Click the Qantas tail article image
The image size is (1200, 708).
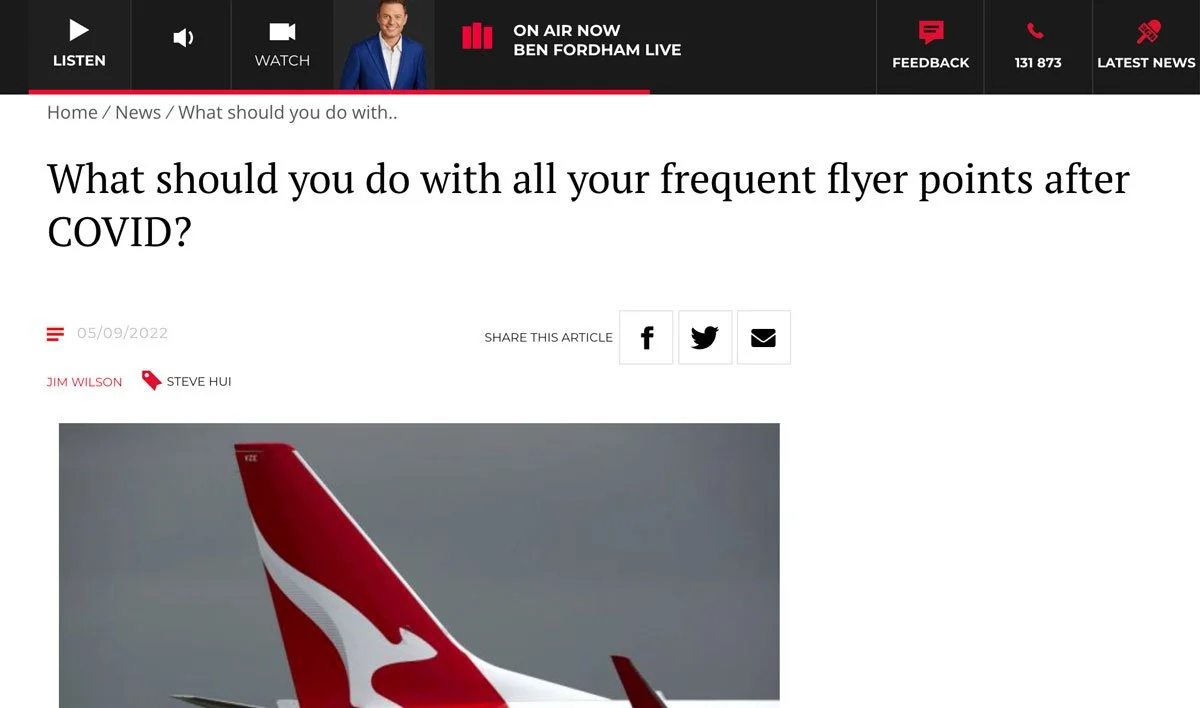pos(419,565)
